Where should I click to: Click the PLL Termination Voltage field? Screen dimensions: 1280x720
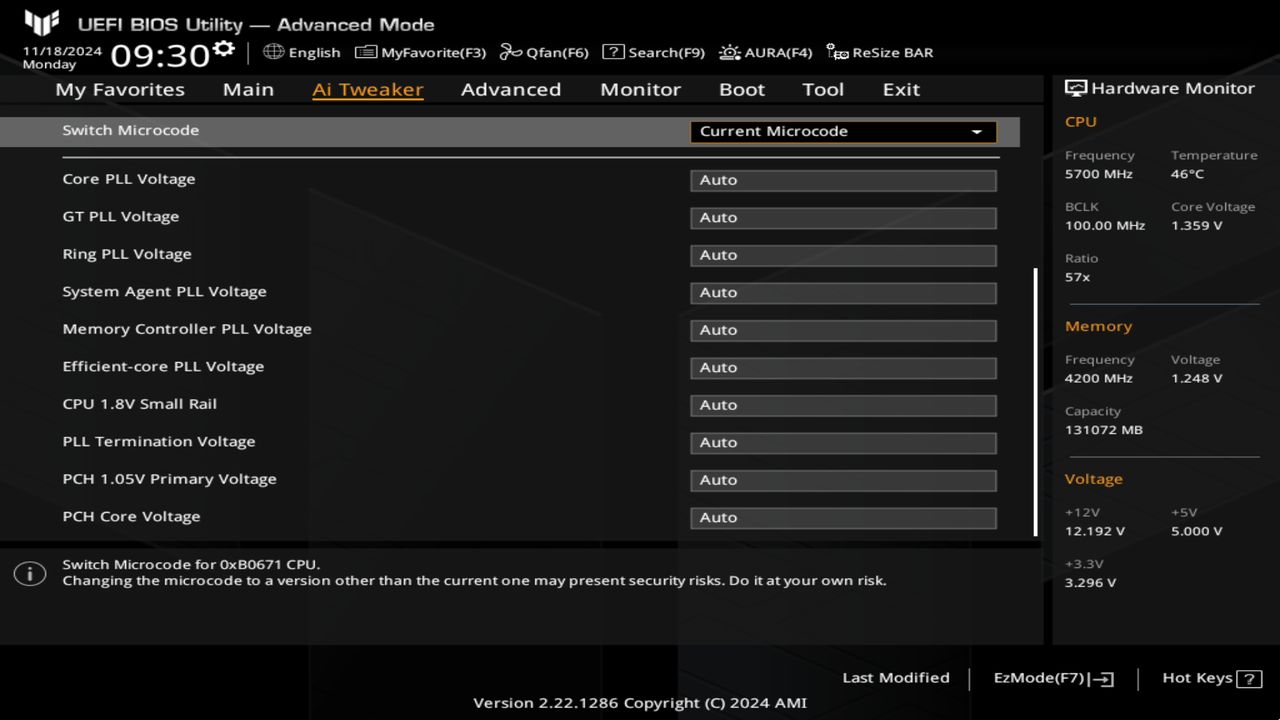pos(843,443)
